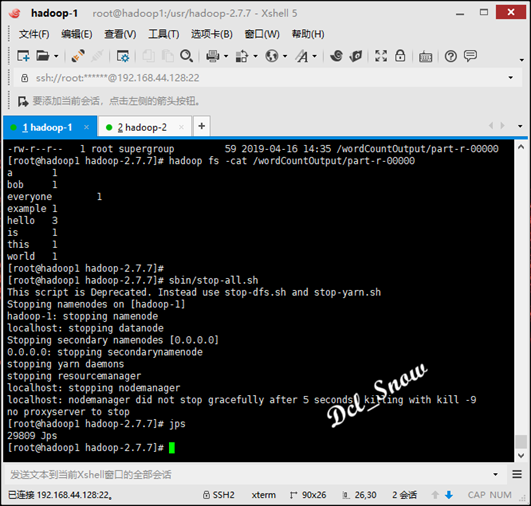Click the add current session arrow icon
The image size is (531, 506).
click(23, 101)
